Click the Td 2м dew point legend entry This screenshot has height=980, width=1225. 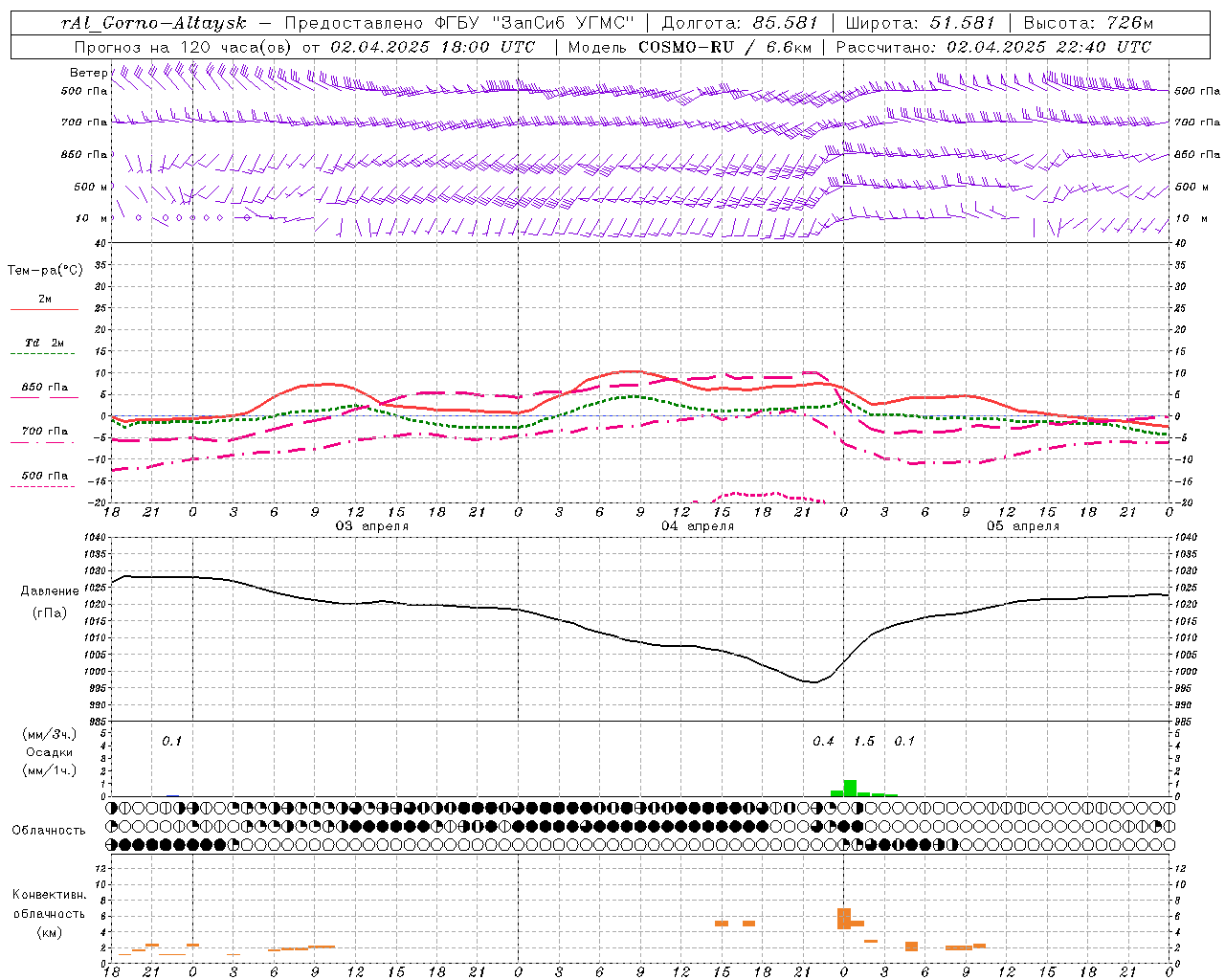44,343
